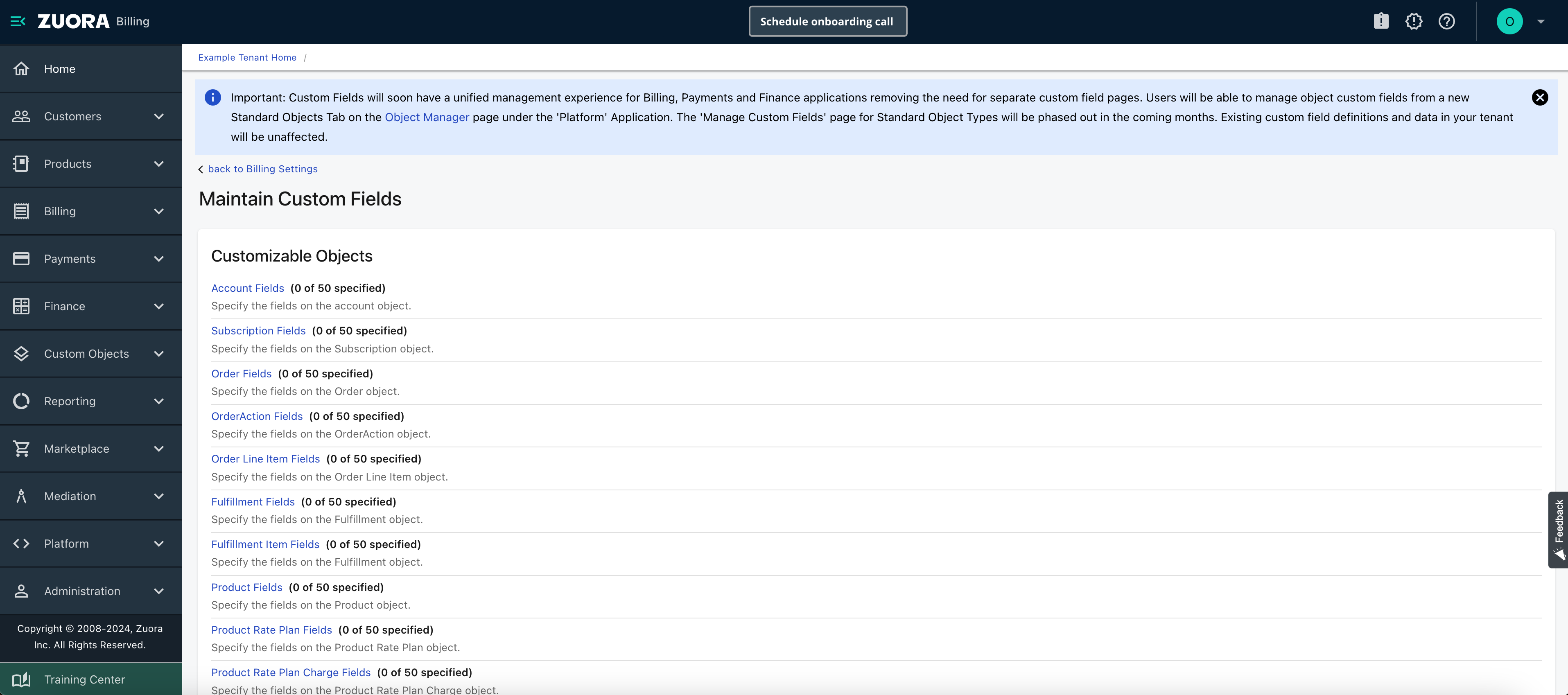Click the Custom Objects layers icon
This screenshot has height=695, width=1568.
[x=21, y=354]
